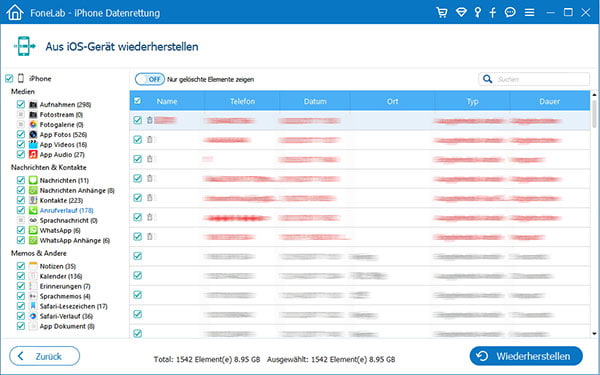Open the key registration icon
The height and width of the screenshot is (375, 600).
pyautogui.click(x=478, y=13)
